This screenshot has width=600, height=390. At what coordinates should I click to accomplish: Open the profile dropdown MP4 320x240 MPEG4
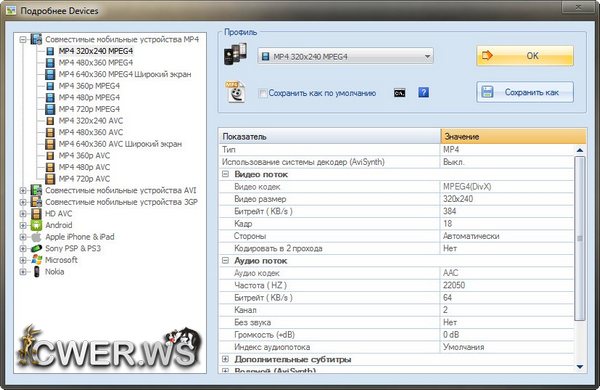(345, 56)
